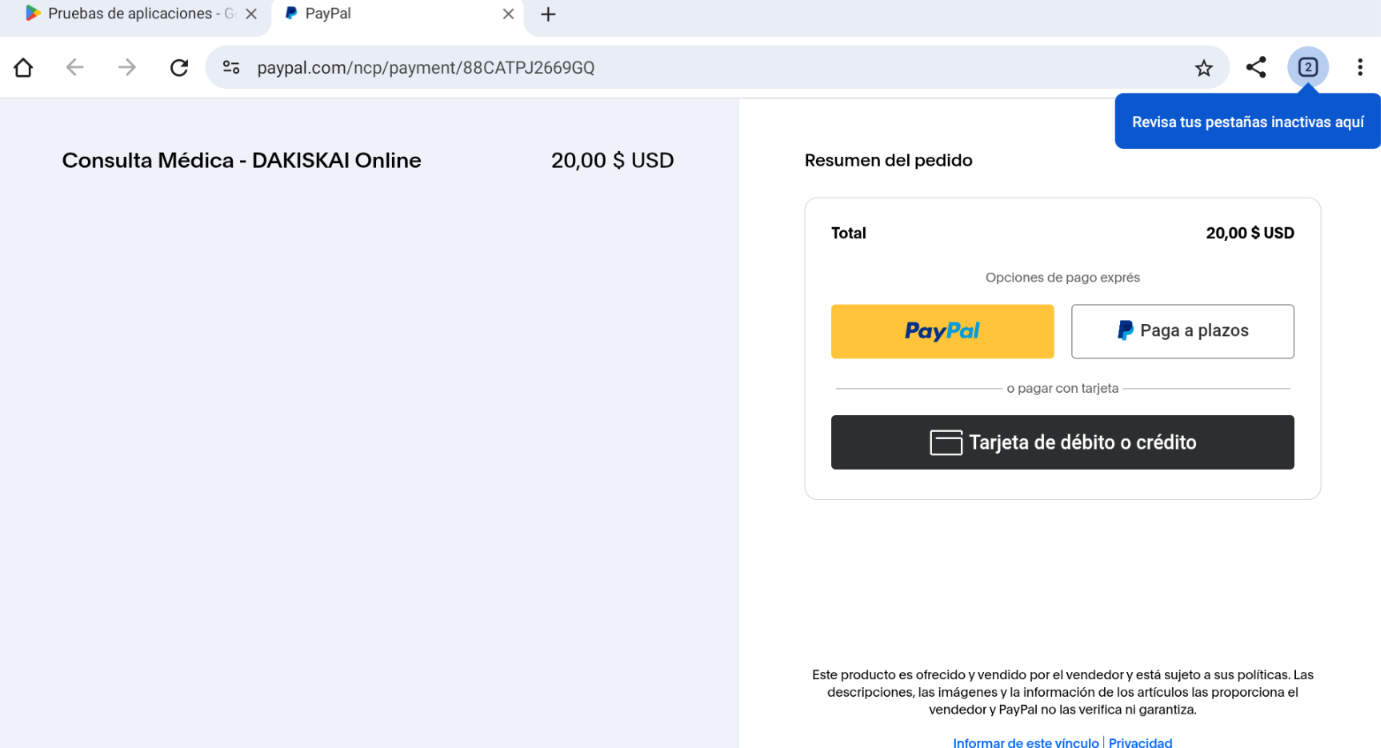Go to the browser home page icon
Screen dimensions: 1381x748
(23, 68)
